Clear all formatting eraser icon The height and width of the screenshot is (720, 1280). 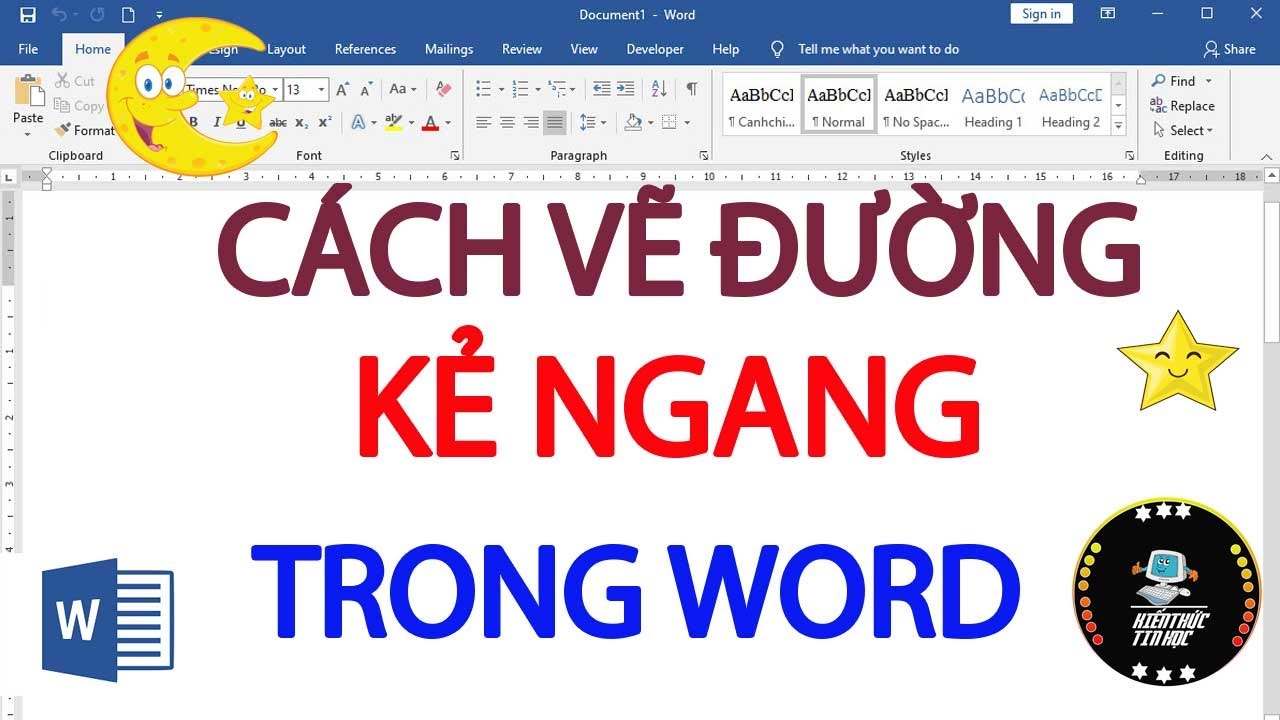point(444,89)
